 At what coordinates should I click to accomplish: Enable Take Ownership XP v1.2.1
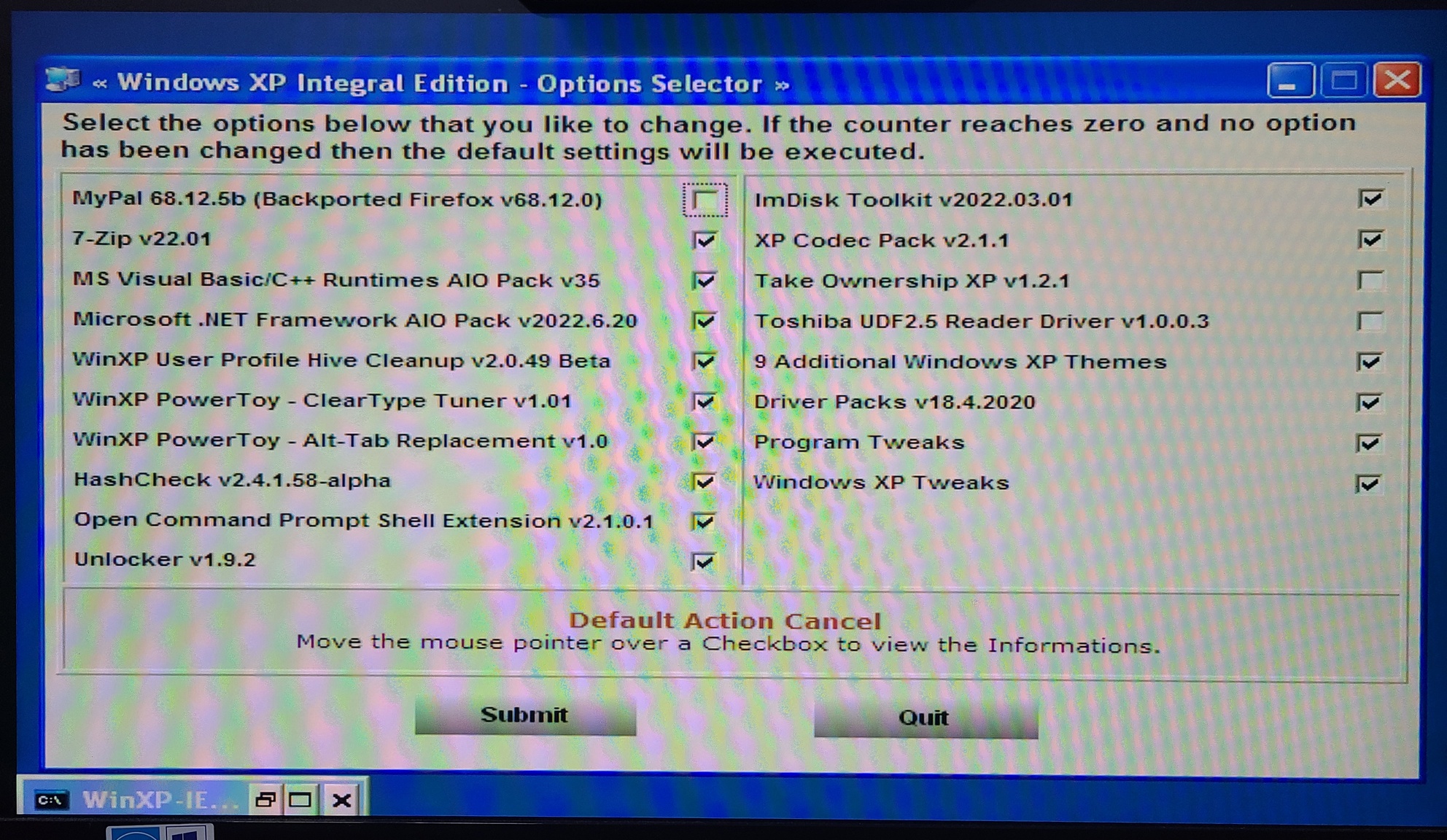click(1370, 280)
